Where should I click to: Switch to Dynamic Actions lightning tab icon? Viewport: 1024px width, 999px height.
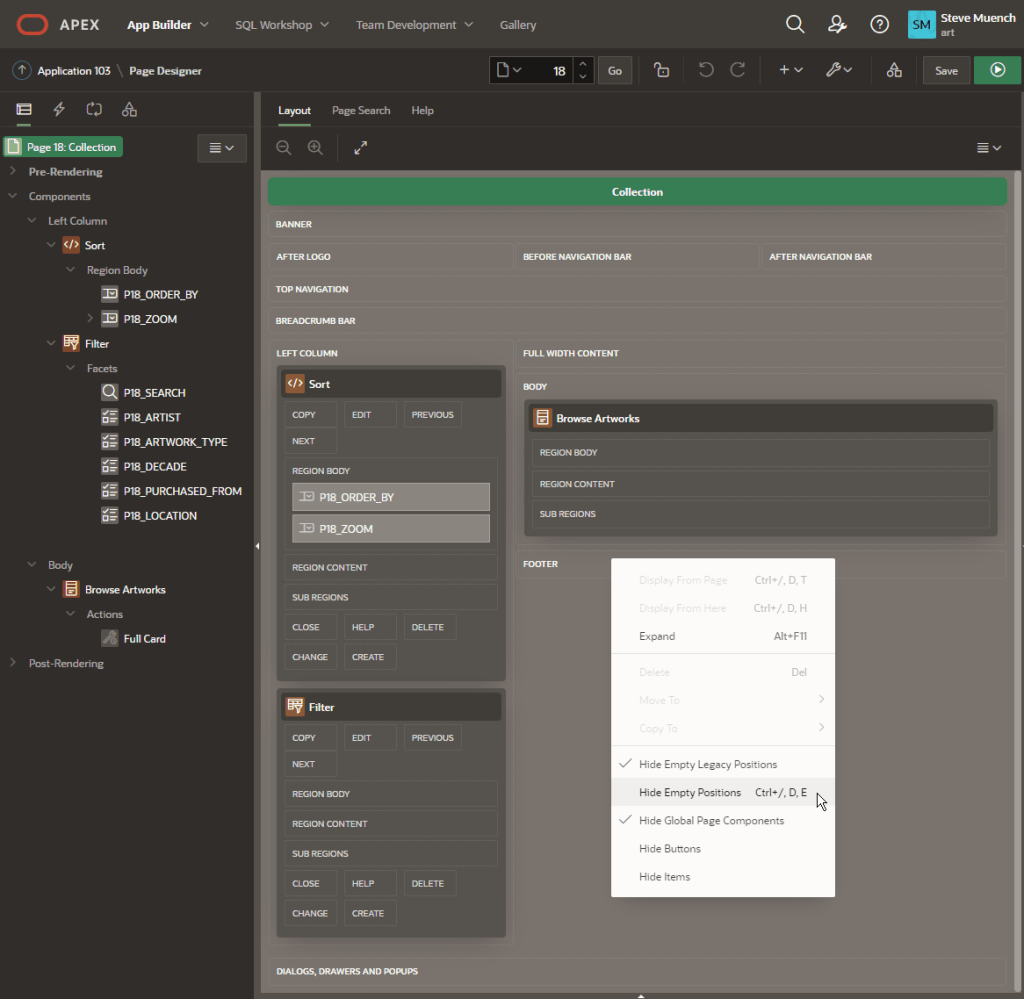tap(59, 109)
